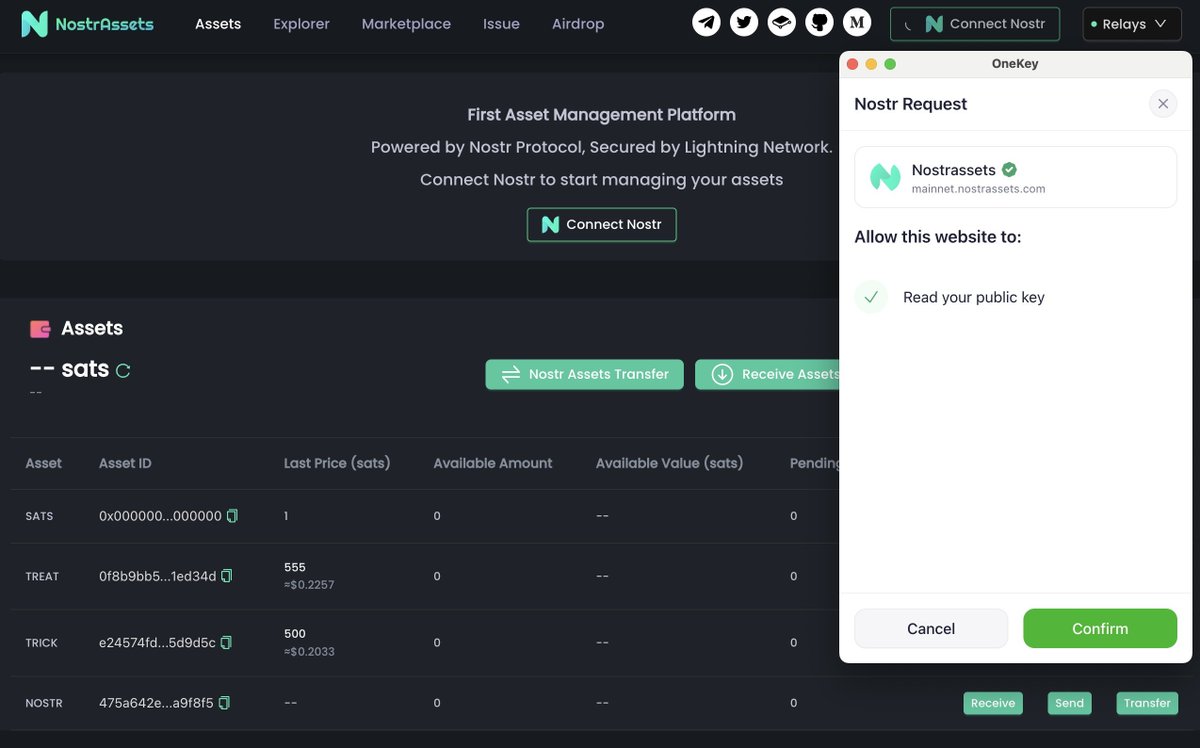Click the Available Value (sats) column header
The height and width of the screenshot is (748, 1200).
point(669,463)
